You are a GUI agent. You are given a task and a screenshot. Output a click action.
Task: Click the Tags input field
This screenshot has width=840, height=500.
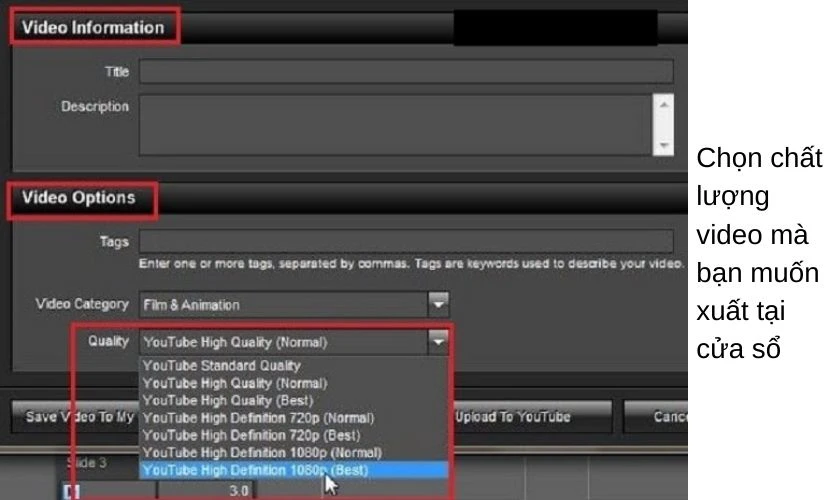click(406, 241)
